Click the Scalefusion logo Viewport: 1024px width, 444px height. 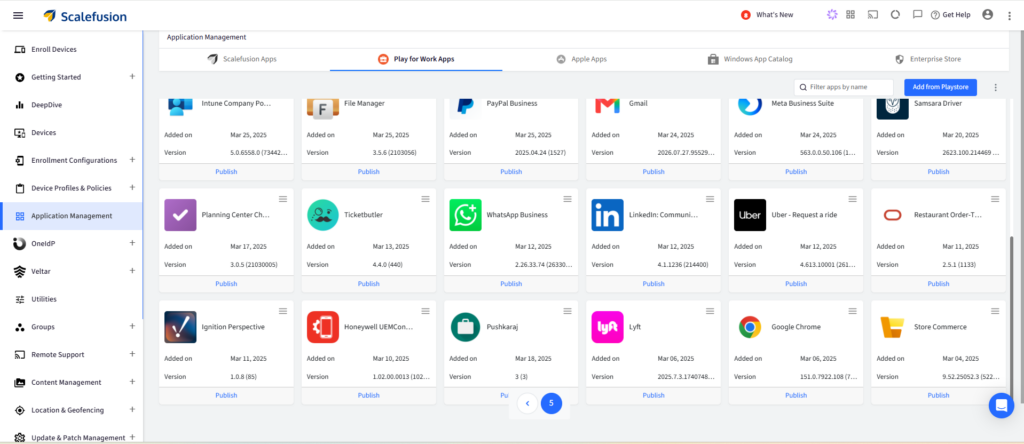point(85,16)
